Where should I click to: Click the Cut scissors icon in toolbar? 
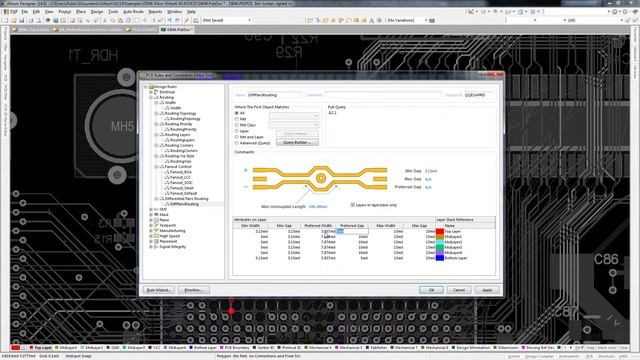click(x=104, y=20)
